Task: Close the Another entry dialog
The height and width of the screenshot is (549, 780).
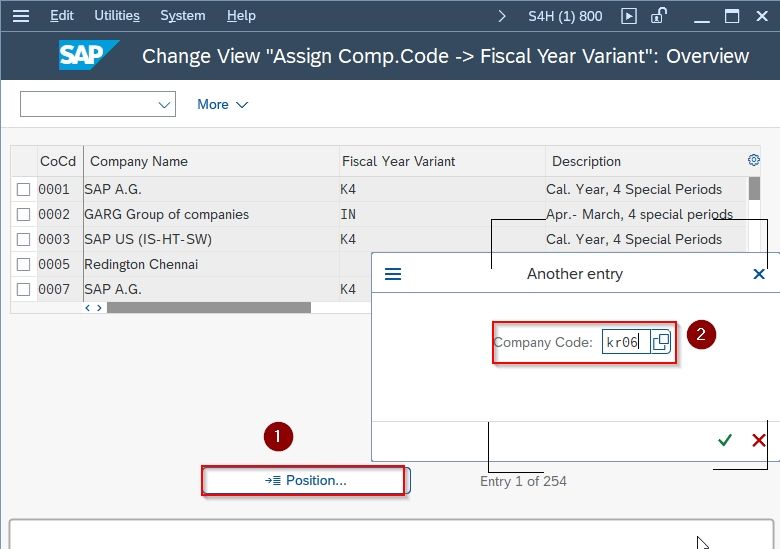Action: coord(759,274)
